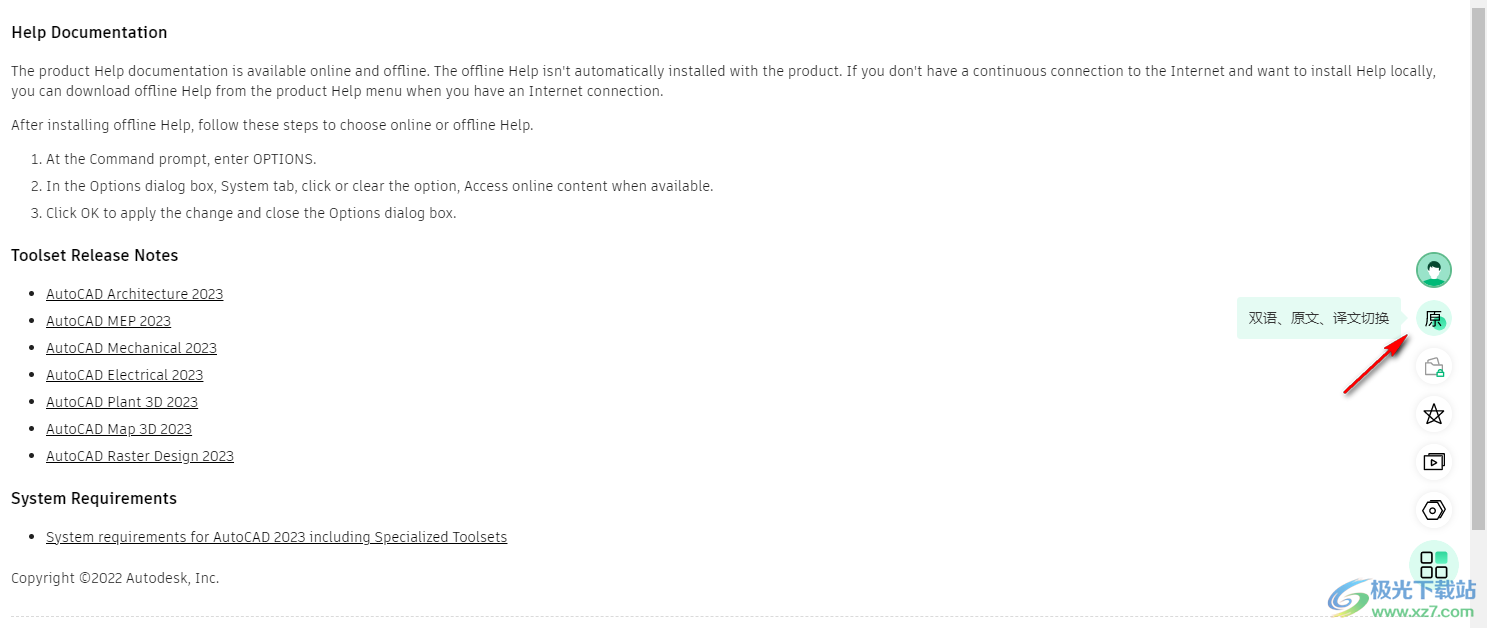This screenshot has width=1487, height=628.
Task: Toggle the 原 original/translation switch icon
Action: [x=1433, y=319]
